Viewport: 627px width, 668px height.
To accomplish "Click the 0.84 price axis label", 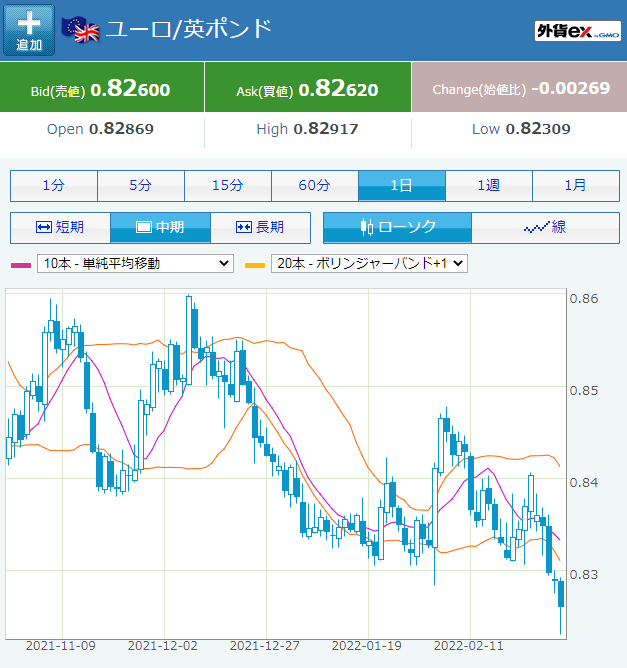I will tap(584, 483).
